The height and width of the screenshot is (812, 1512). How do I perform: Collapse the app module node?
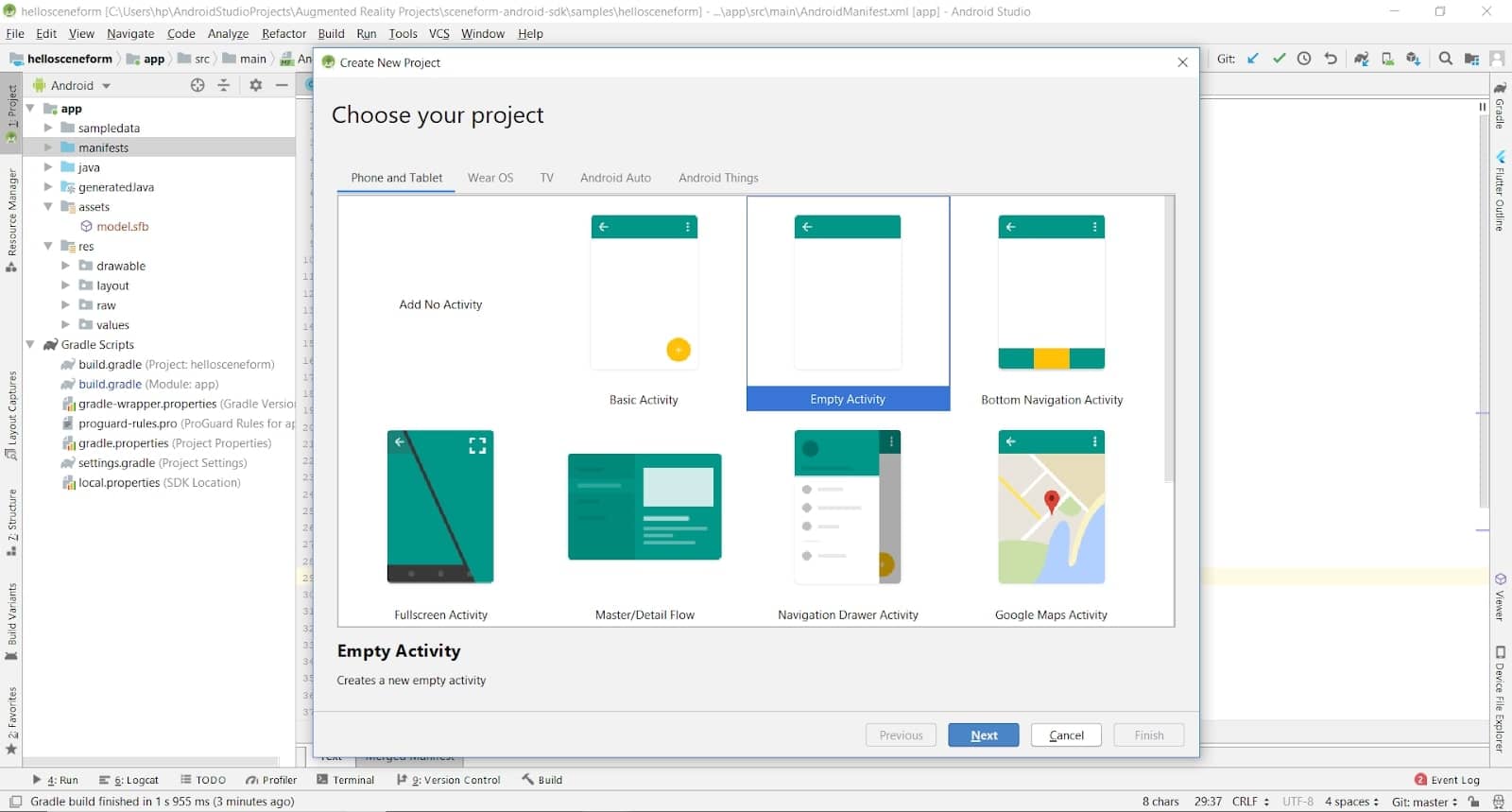click(31, 109)
